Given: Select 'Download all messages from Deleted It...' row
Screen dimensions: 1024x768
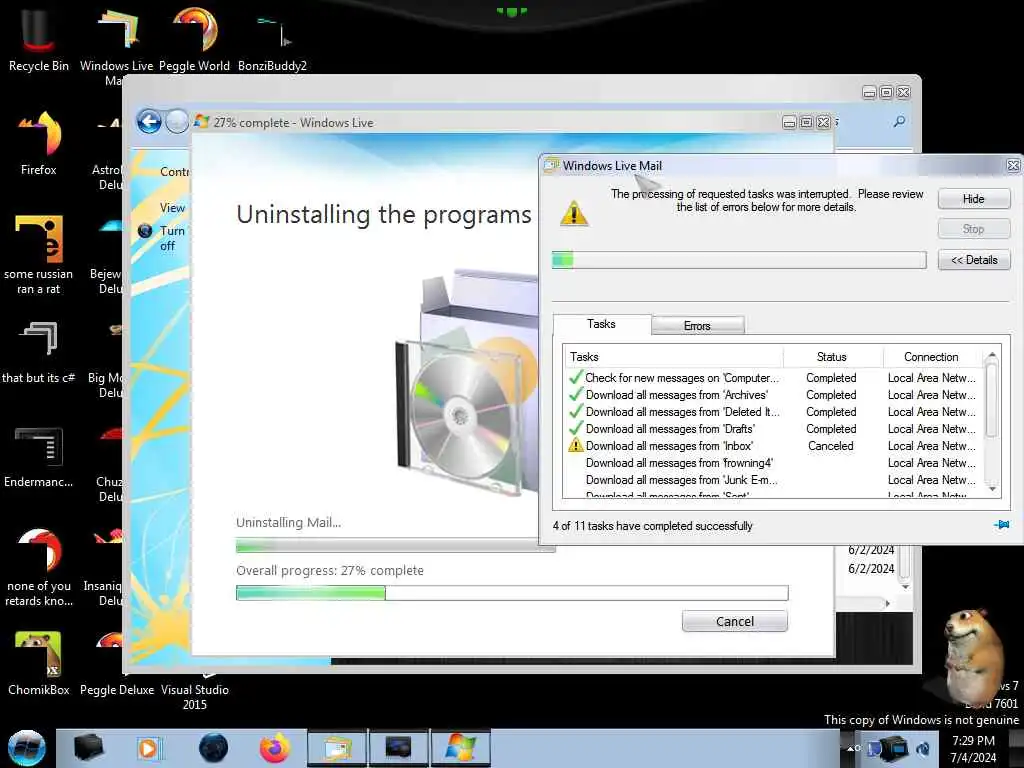Looking at the screenshot, I should (x=773, y=411).
